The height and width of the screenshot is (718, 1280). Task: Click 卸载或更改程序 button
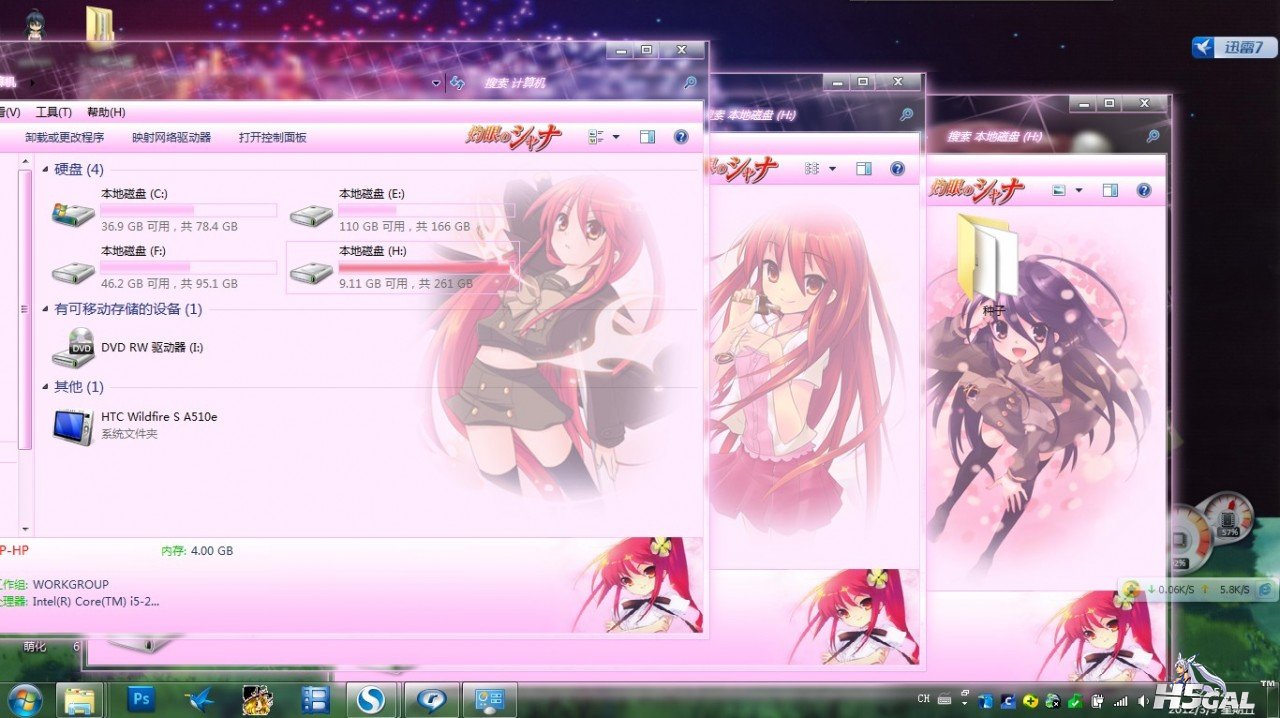(64, 137)
